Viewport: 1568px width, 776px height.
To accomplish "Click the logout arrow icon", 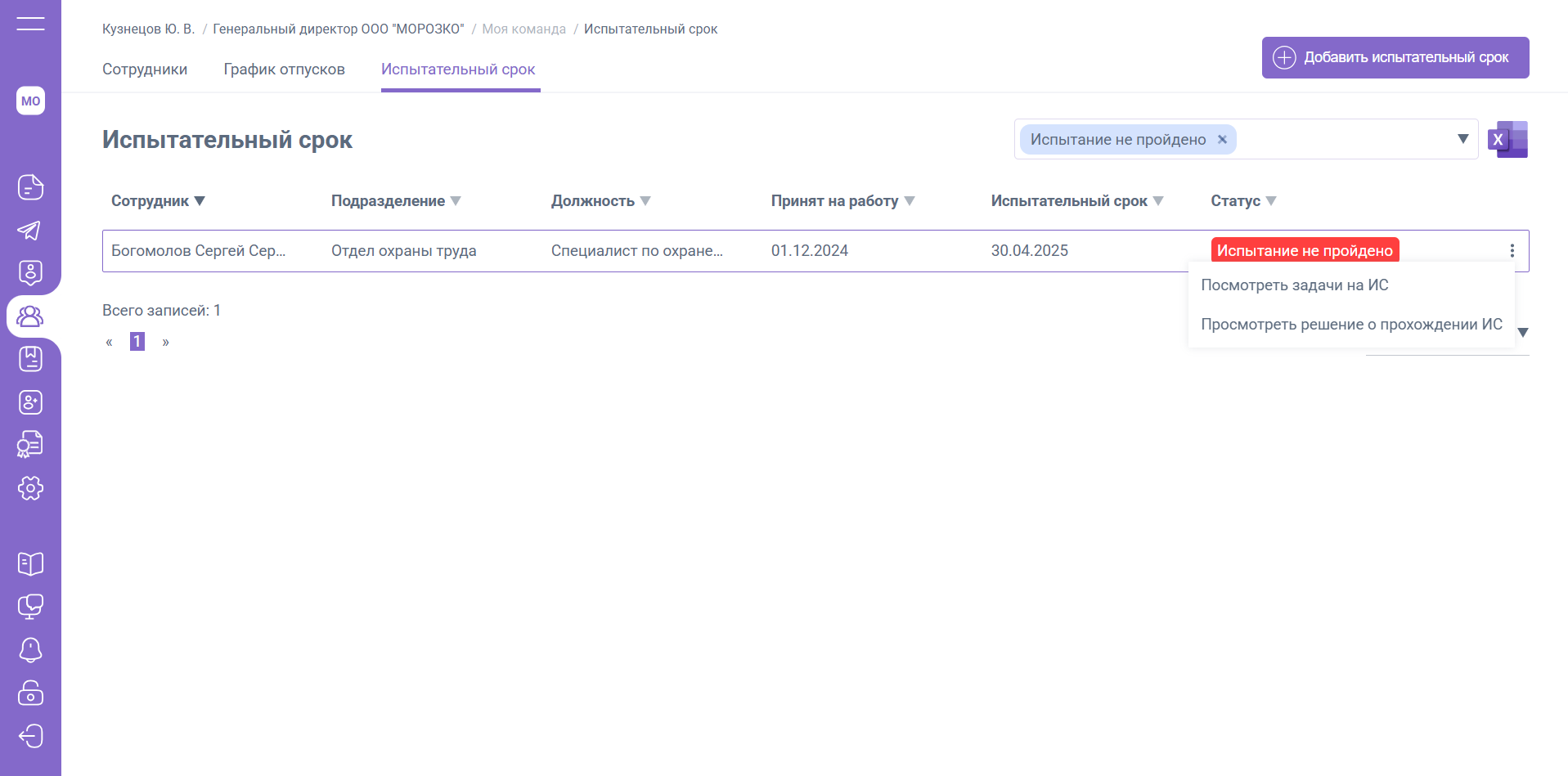I will point(30,736).
